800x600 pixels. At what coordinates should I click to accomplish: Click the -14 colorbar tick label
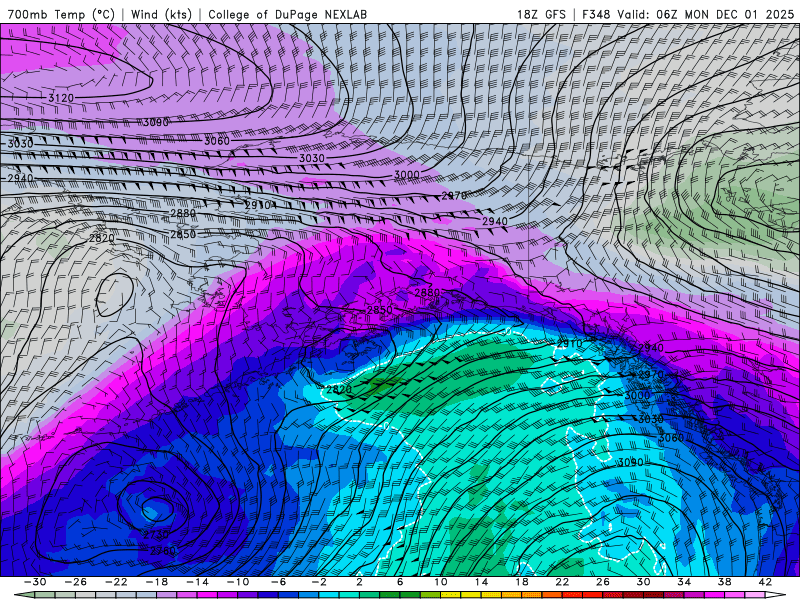tap(197, 582)
